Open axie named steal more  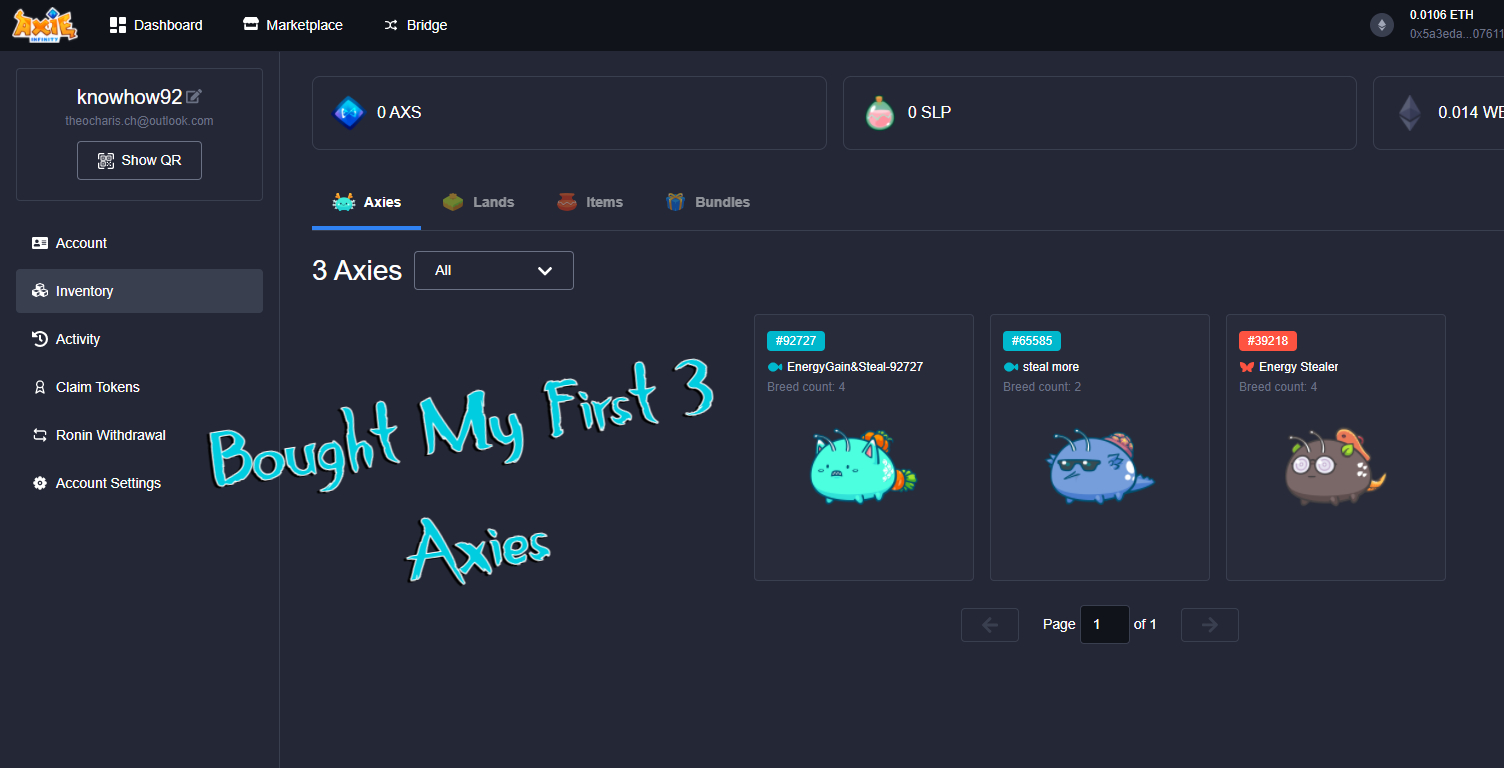pos(1051,367)
